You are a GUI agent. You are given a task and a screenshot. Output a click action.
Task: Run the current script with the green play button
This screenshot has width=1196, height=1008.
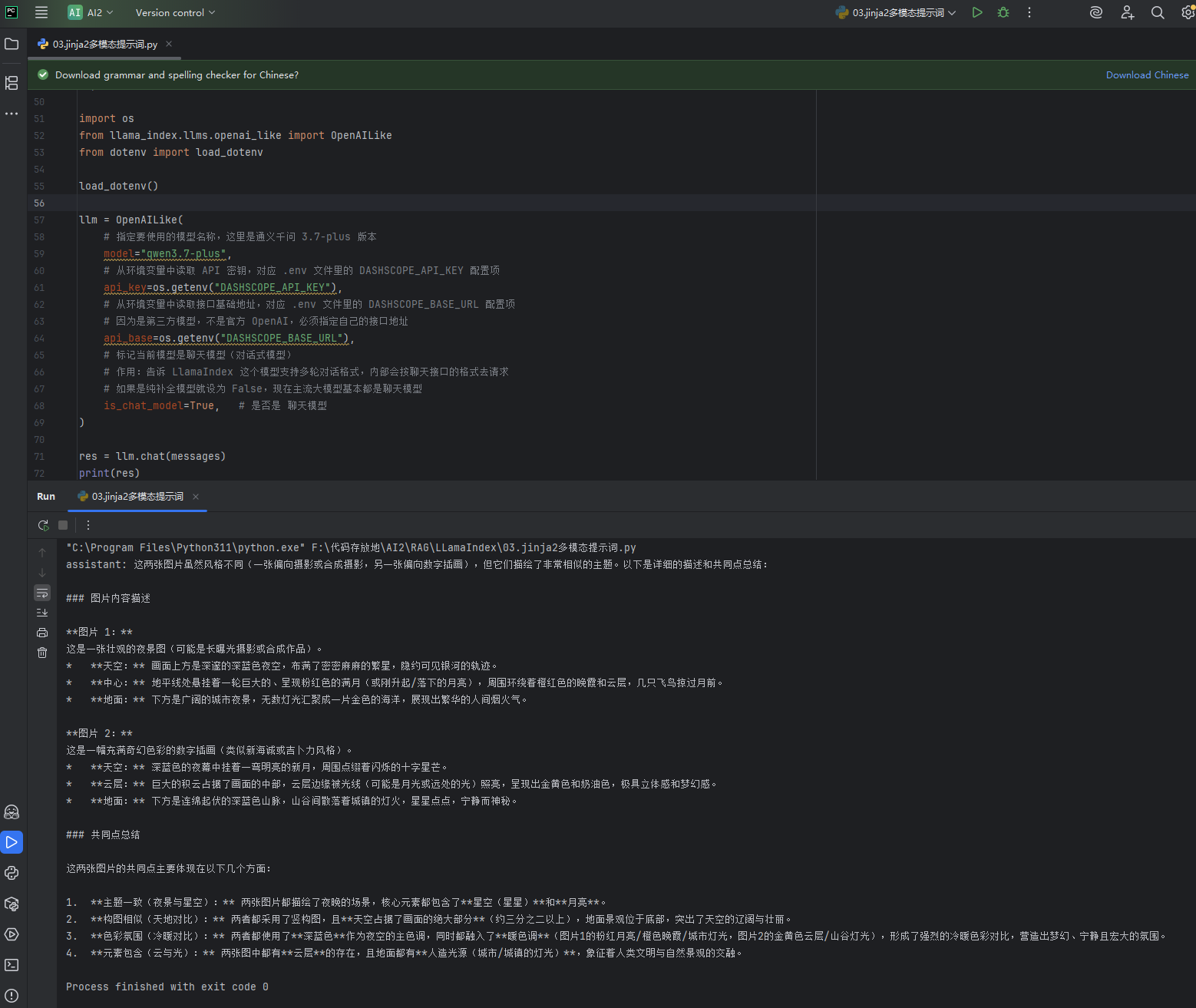pyautogui.click(x=977, y=12)
